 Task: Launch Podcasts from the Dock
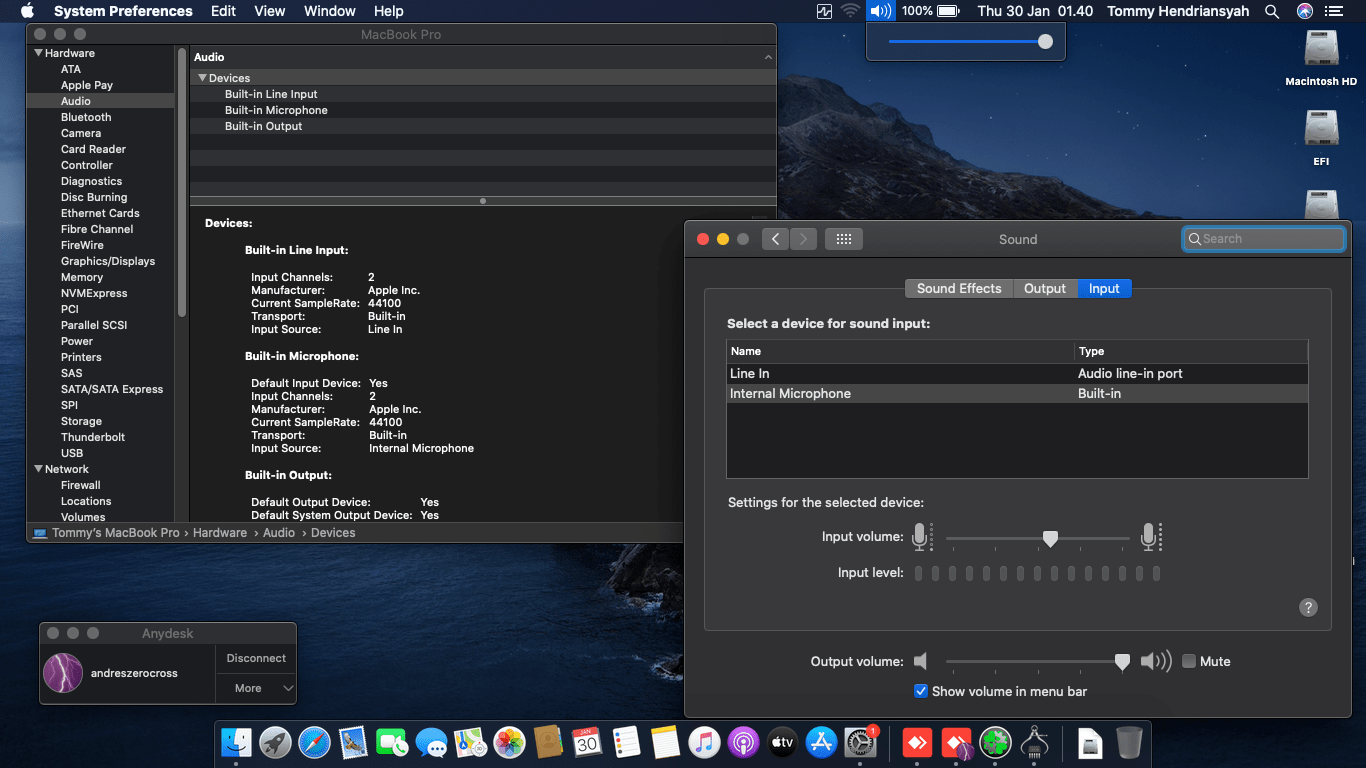743,743
